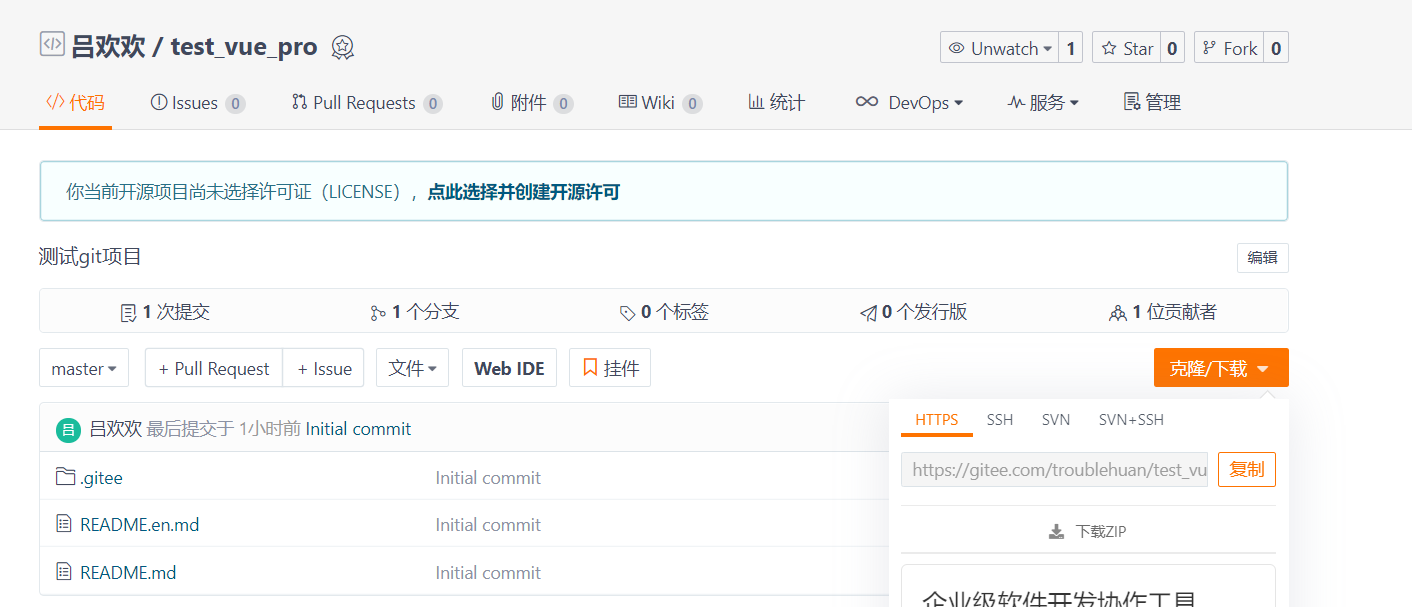
Task: Launch the Web IDE
Action: (509, 368)
